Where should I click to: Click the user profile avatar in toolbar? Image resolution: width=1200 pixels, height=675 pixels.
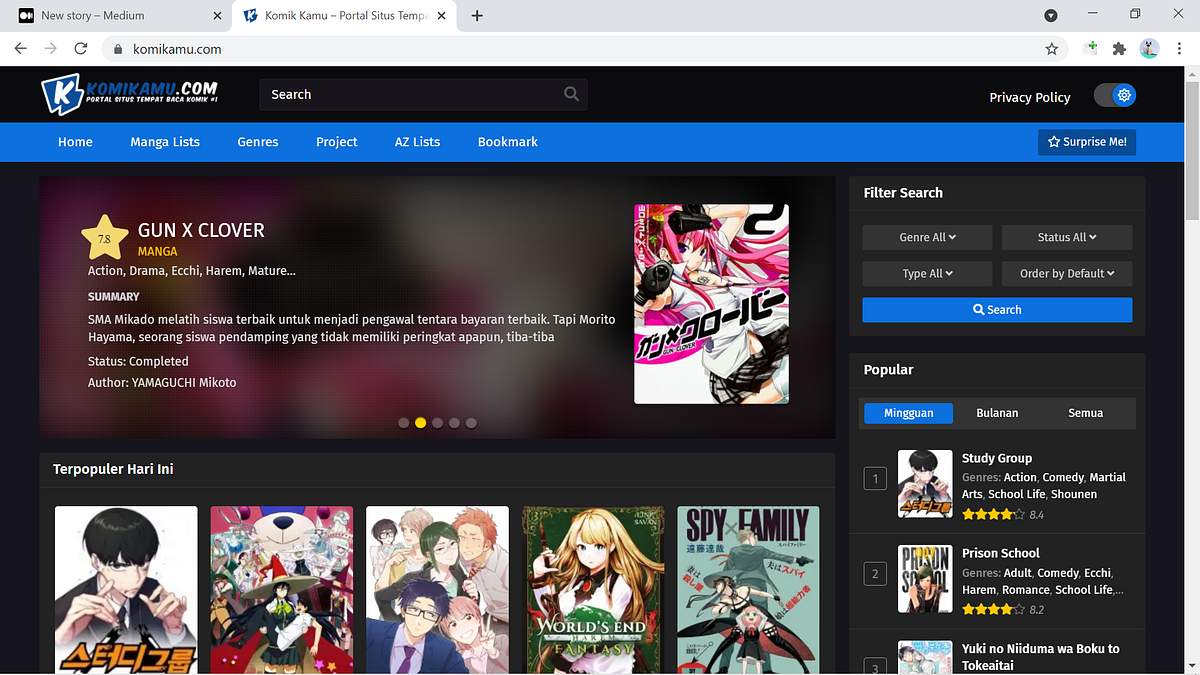1150,48
